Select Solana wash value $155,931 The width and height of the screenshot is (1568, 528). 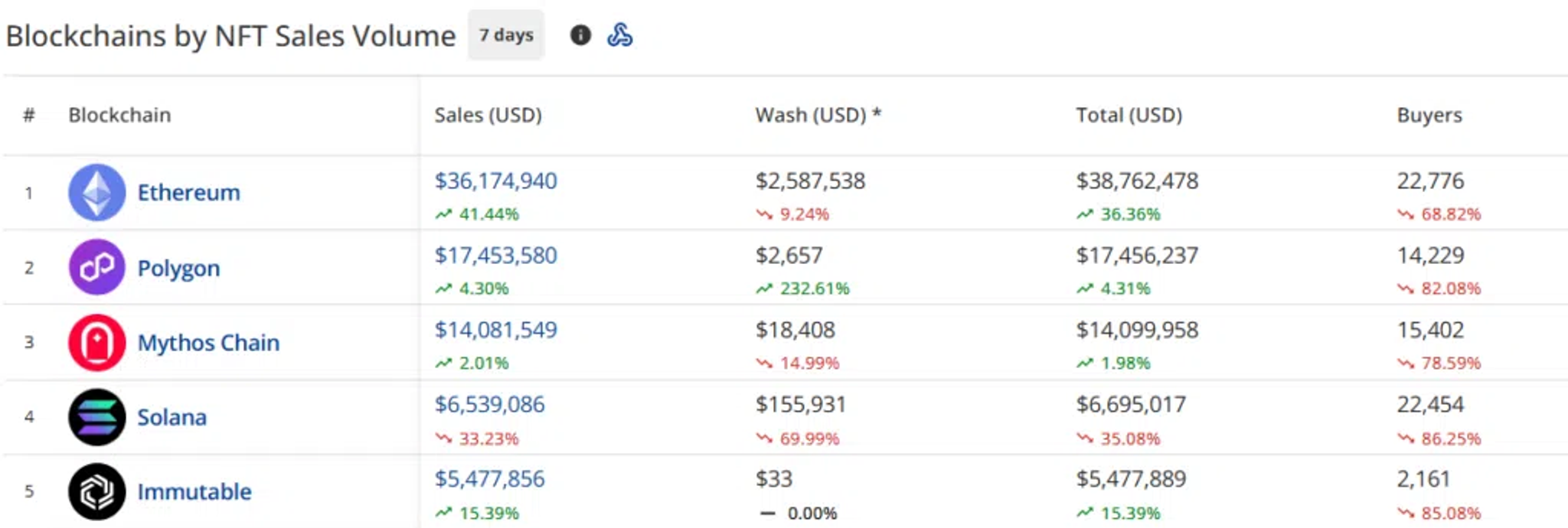[800, 404]
